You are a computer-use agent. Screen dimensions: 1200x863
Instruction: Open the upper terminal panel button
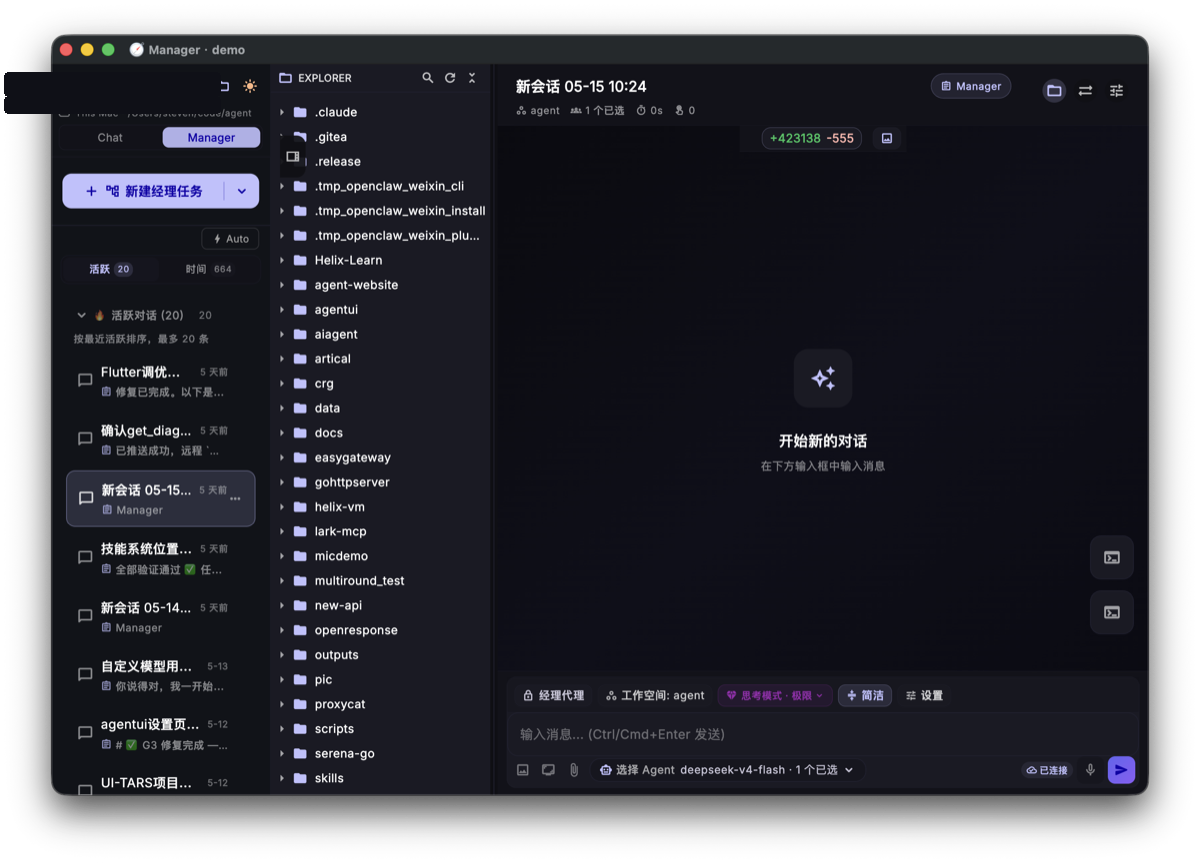[1112, 558]
